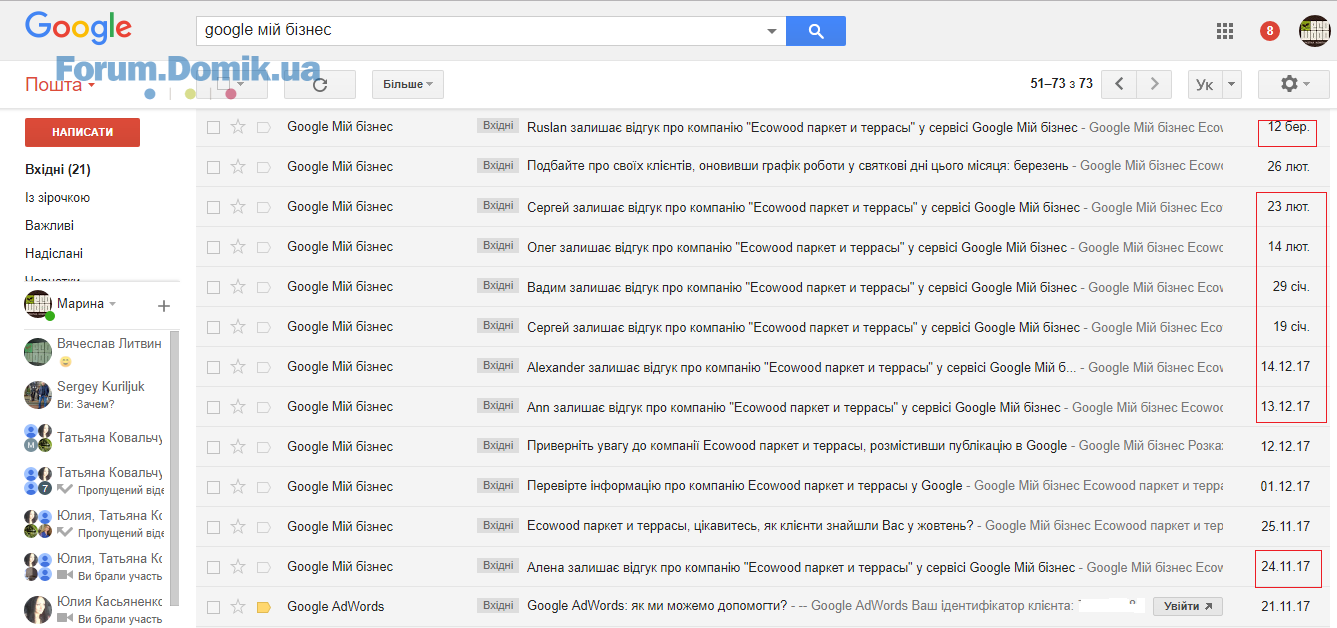Start a new Hangouts conversation with plus icon
Viewport: 1337px width, 628px height.
164,305
